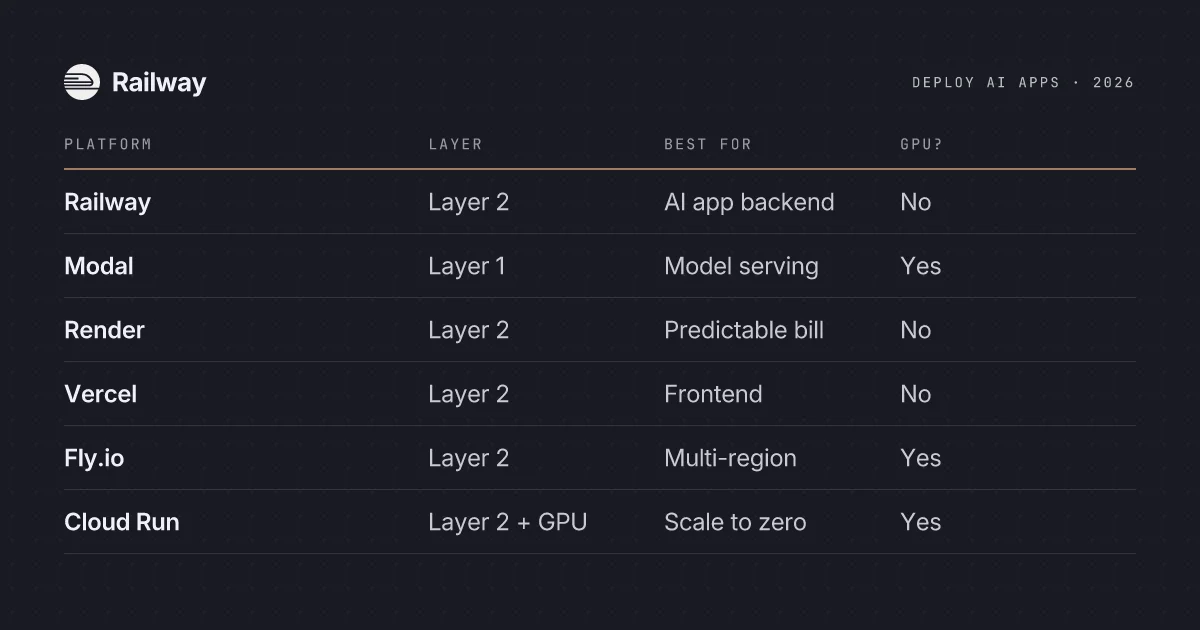Click the Cloud Run platform name
This screenshot has width=1200, height=630.
click(x=122, y=522)
